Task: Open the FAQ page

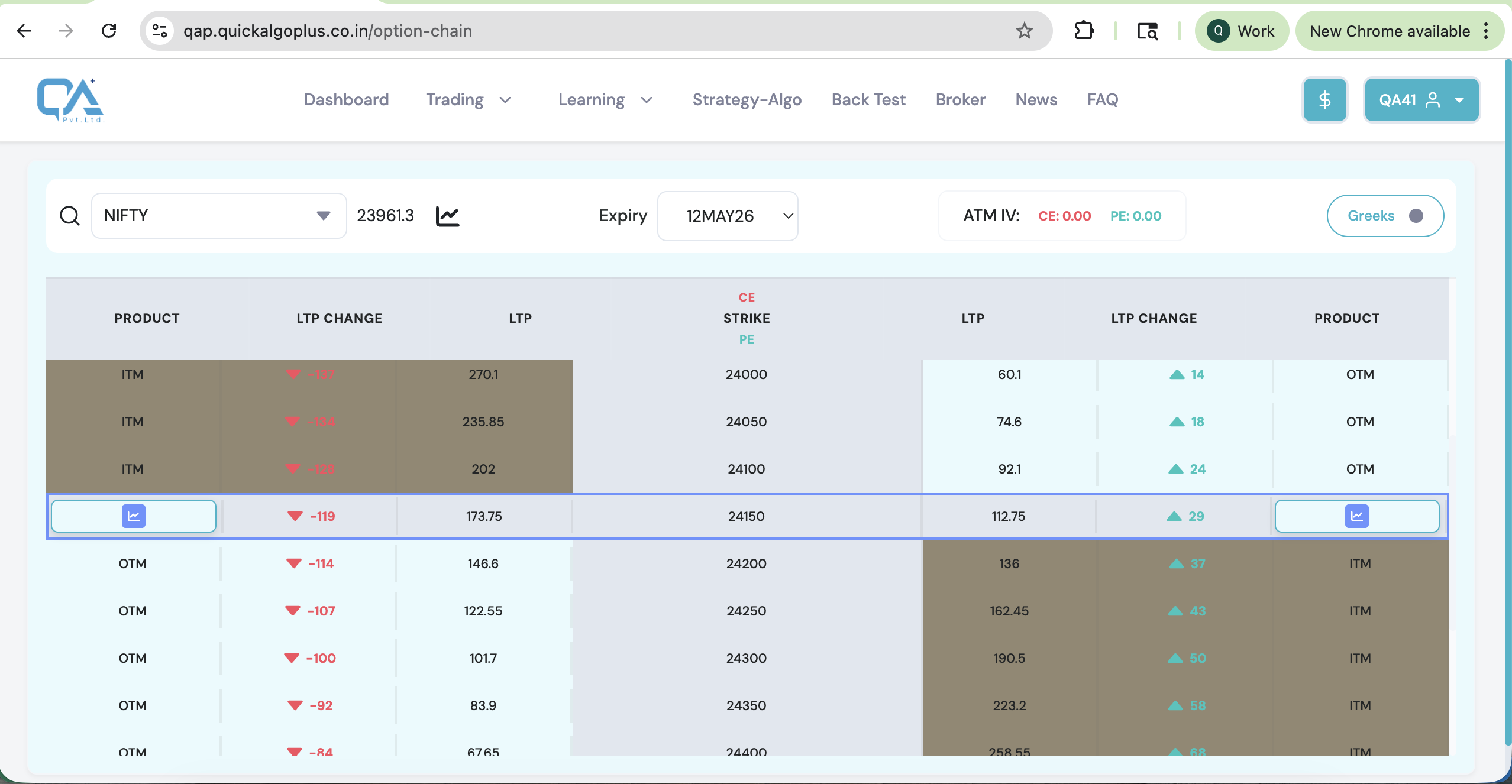Action: (x=1102, y=99)
